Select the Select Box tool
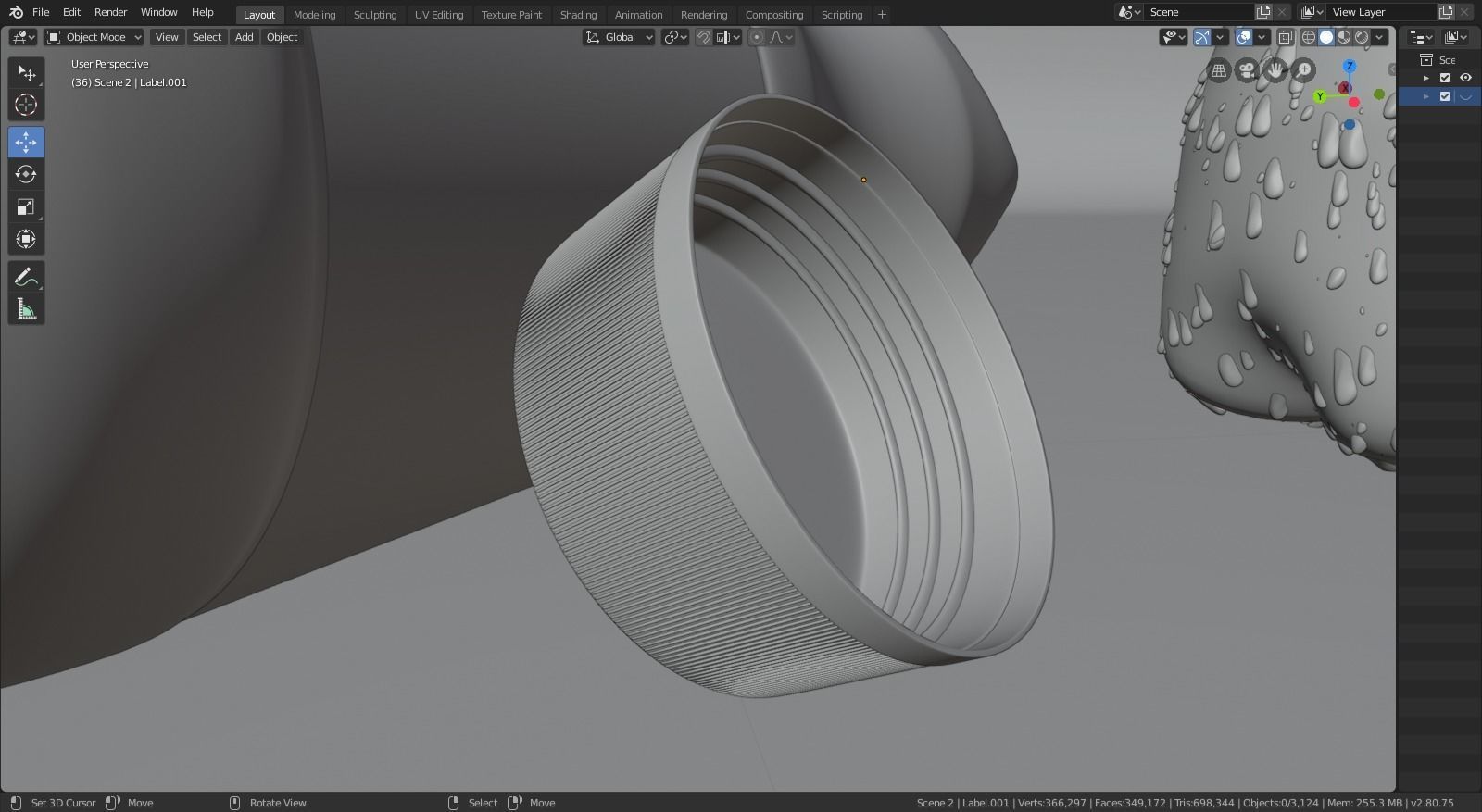Image resolution: width=1482 pixels, height=812 pixels. click(26, 72)
